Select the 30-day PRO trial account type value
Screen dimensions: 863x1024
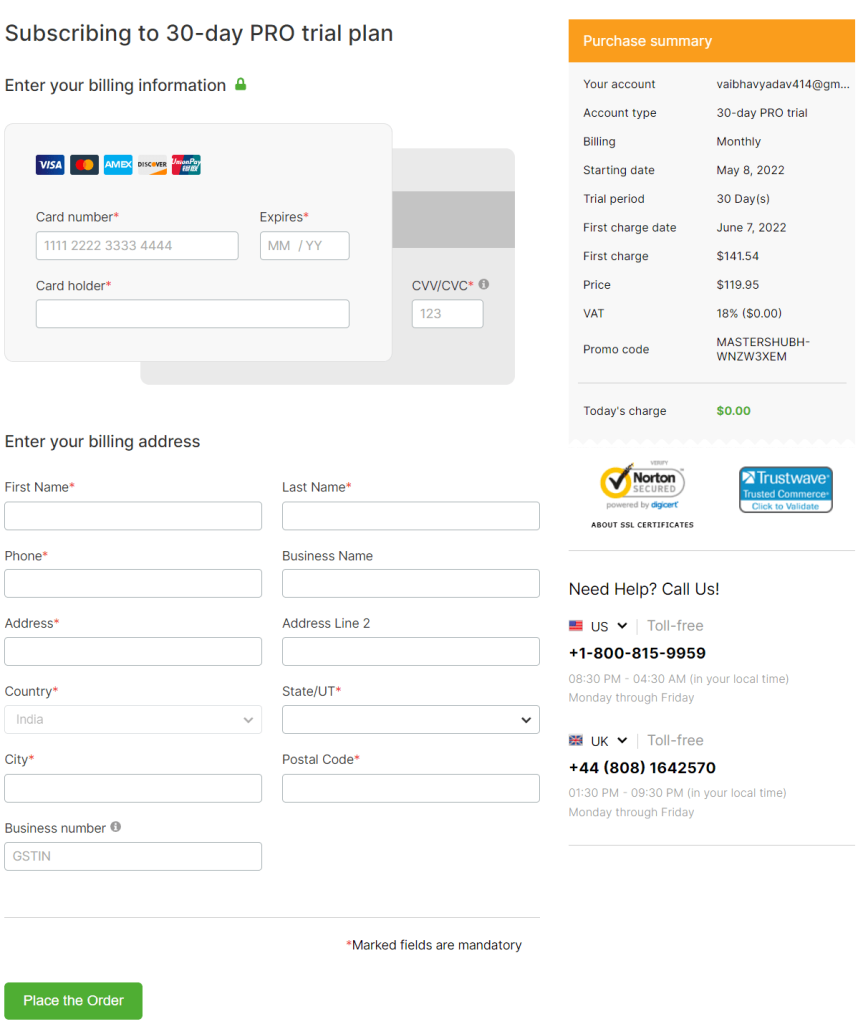(x=762, y=112)
